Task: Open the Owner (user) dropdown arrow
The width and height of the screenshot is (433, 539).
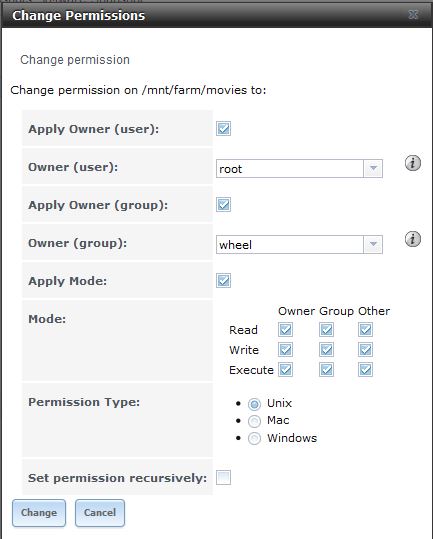Action: pos(373,168)
